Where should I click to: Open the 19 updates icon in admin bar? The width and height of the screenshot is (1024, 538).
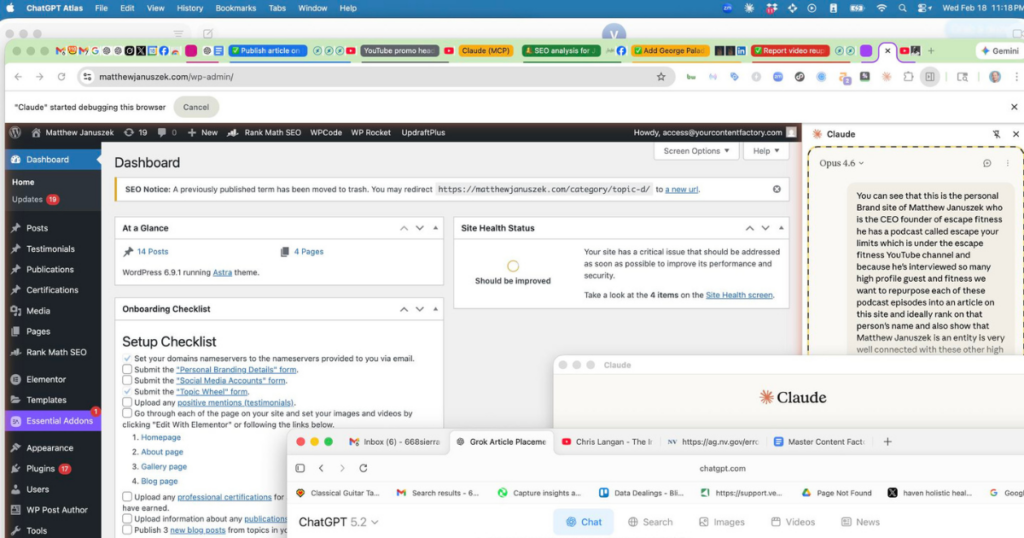point(135,132)
